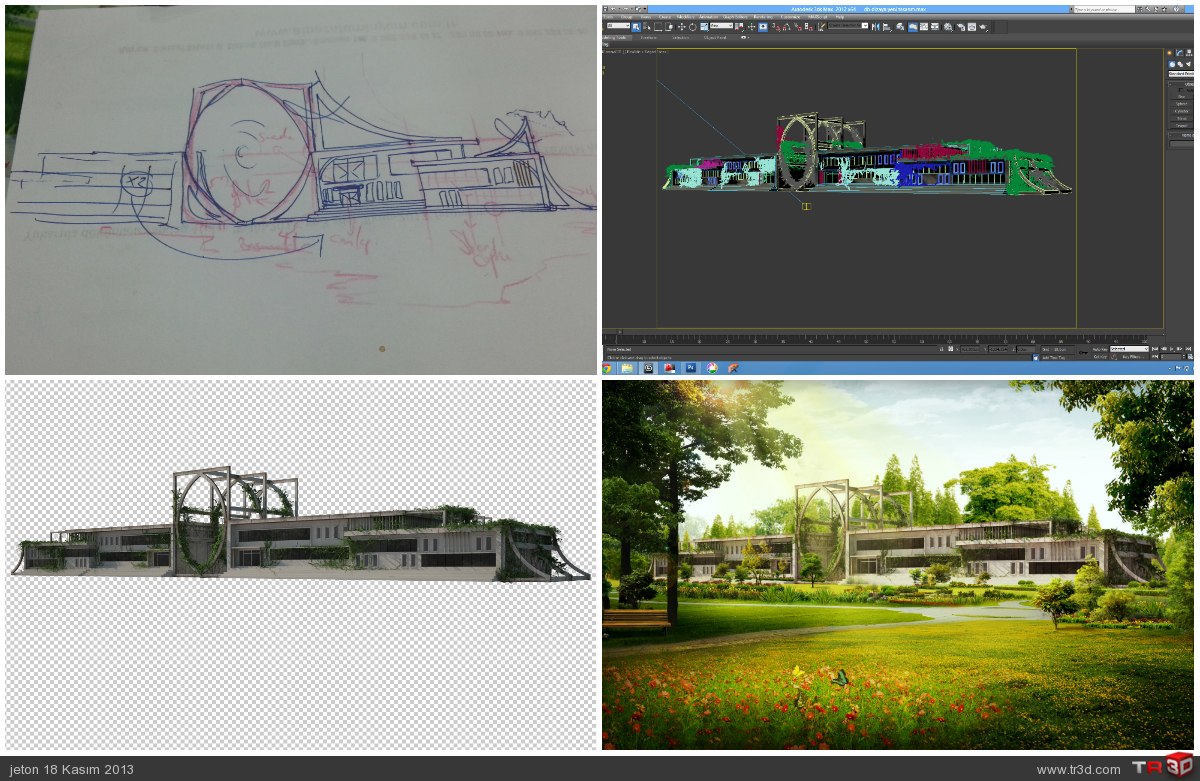Viewport: 1200px width, 781px height.
Task: Activate the Select and Scale tool
Action: click(x=704, y=26)
